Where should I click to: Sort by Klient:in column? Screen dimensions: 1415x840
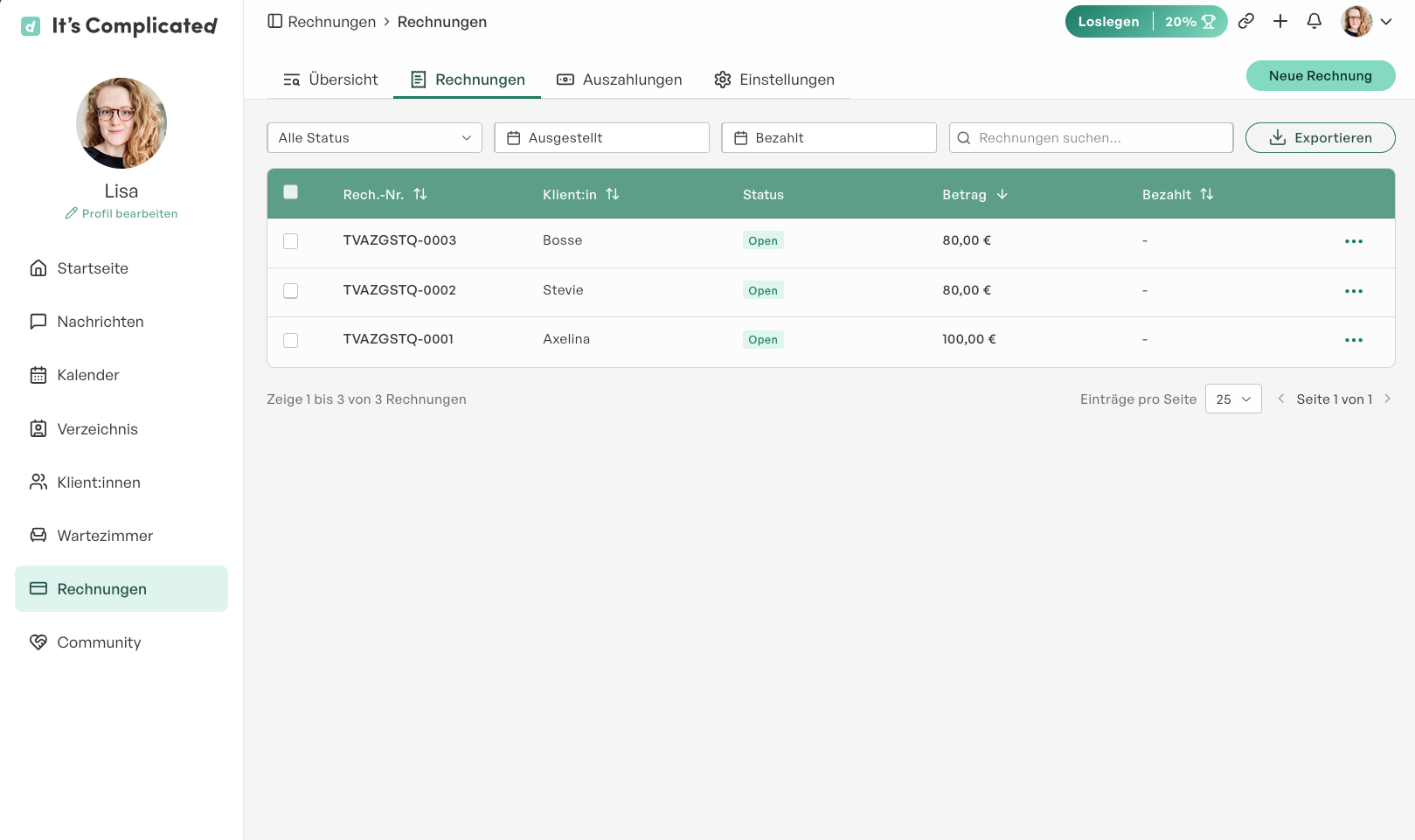point(581,195)
